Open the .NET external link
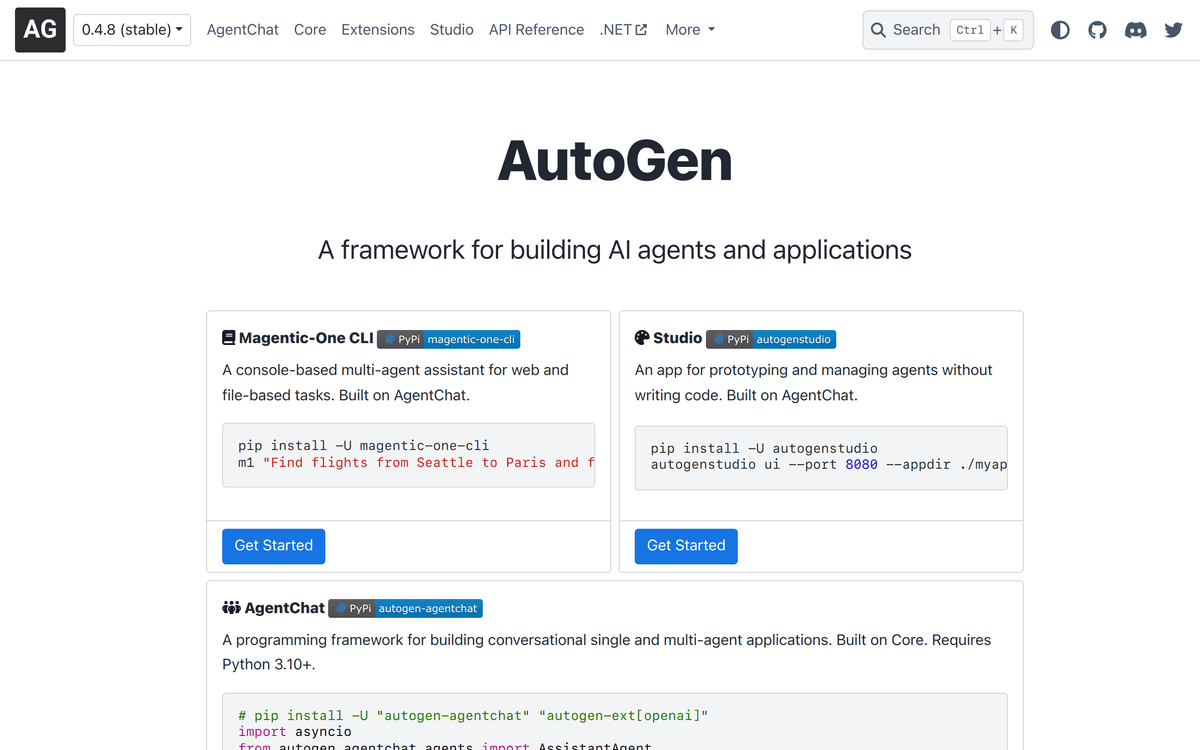The width and height of the screenshot is (1200, 750). [622, 29]
